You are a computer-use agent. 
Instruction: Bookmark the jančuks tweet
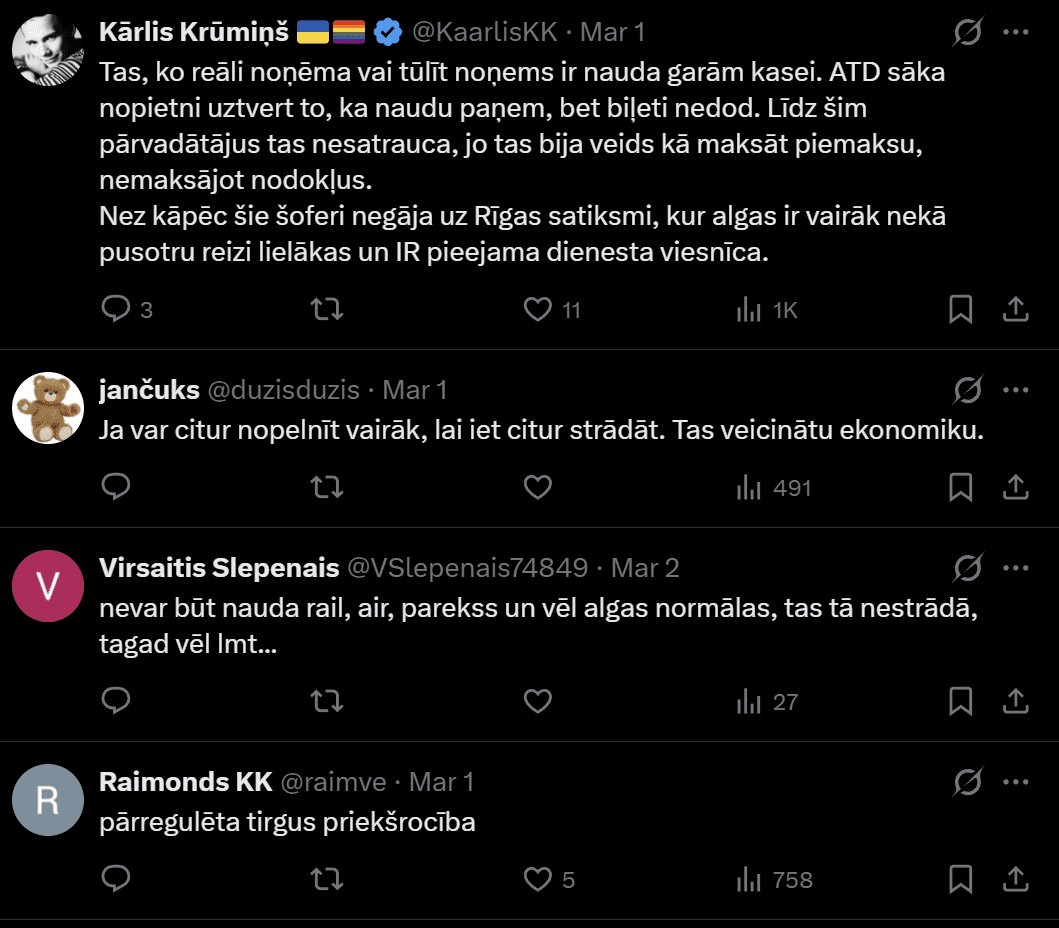(960, 487)
